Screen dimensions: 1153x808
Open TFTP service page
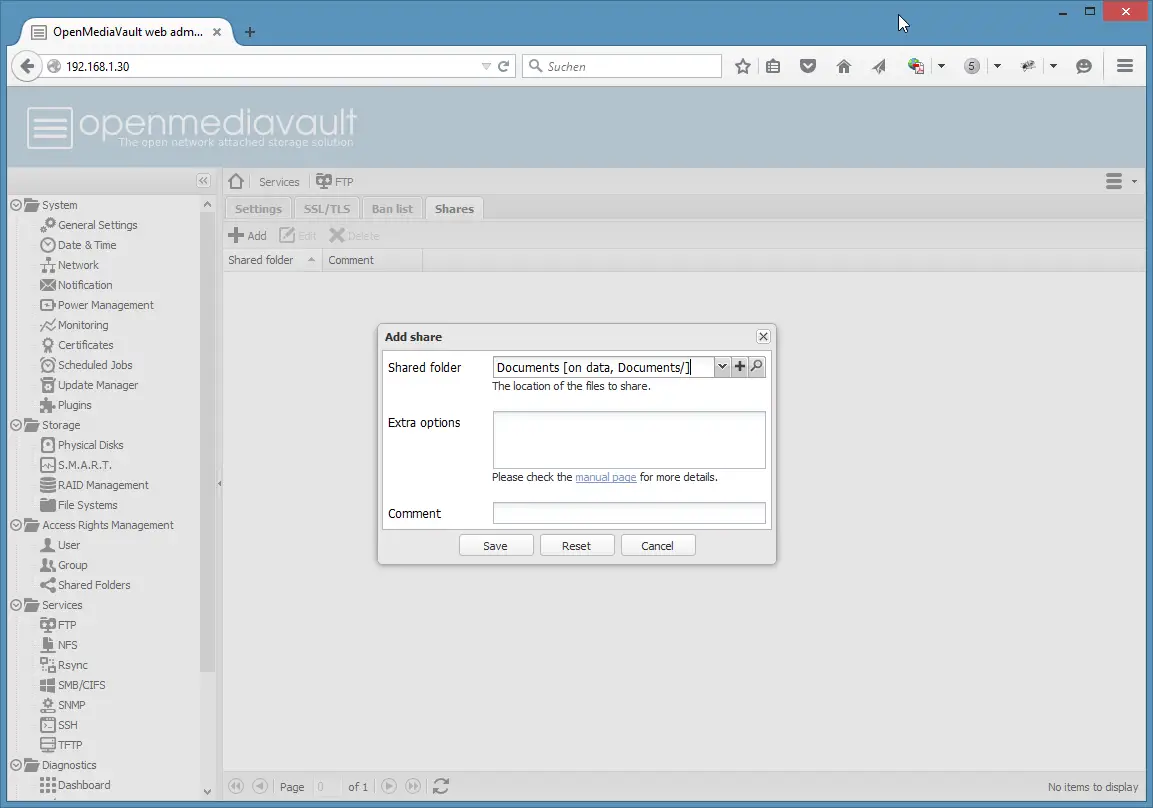point(70,745)
